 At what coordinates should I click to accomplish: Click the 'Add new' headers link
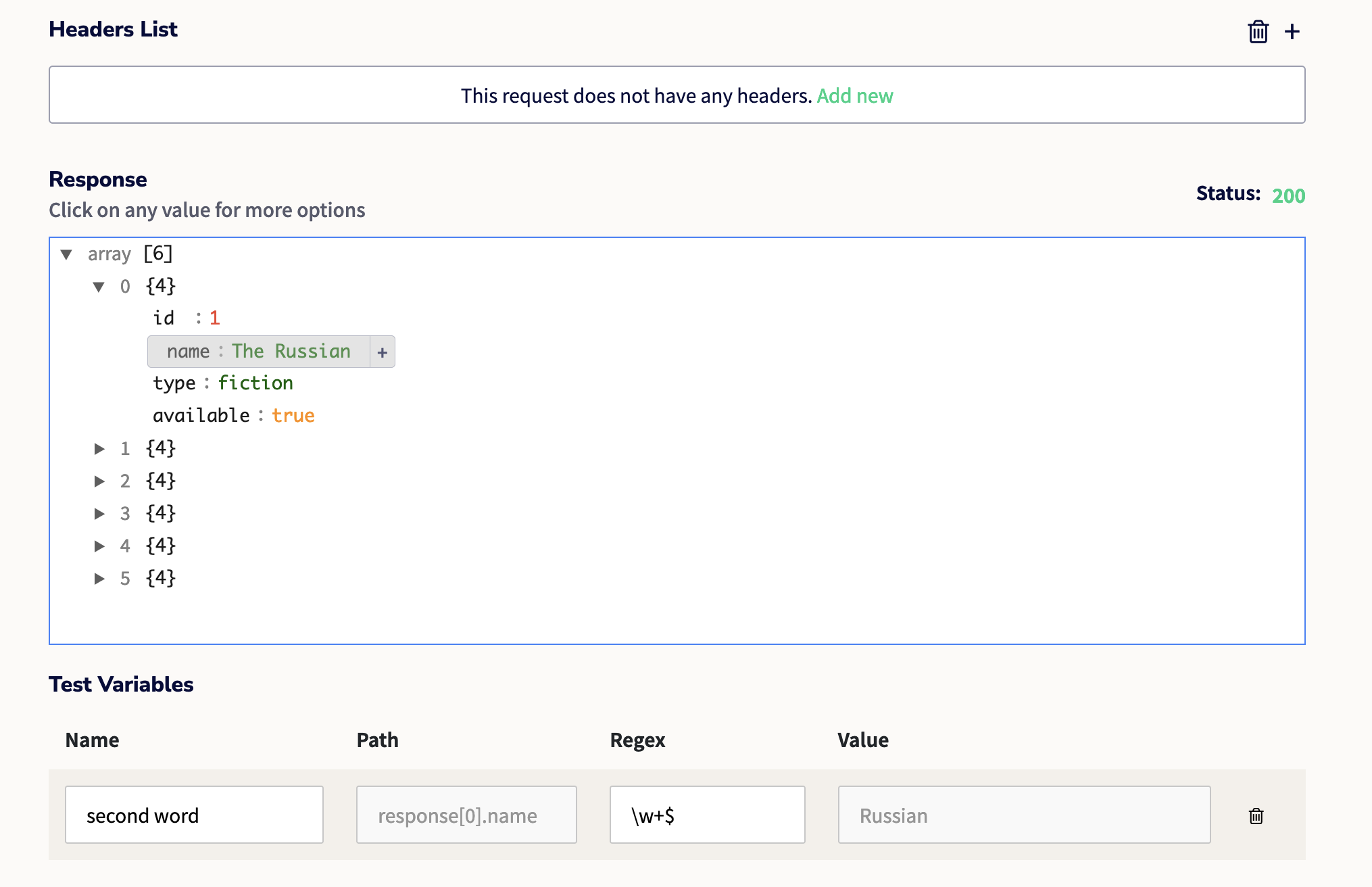854,96
